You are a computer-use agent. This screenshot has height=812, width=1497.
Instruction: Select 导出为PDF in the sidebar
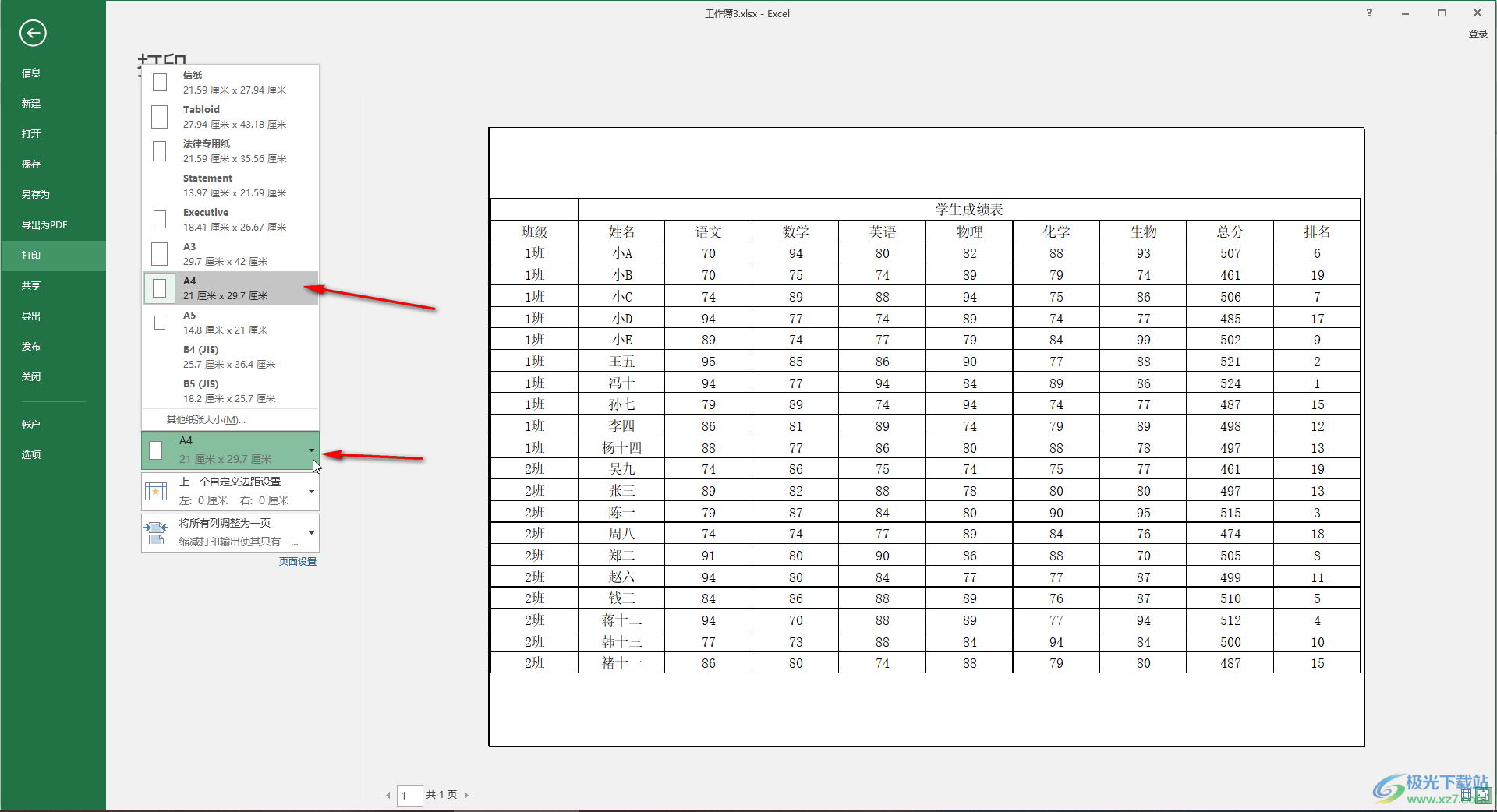[x=53, y=224]
